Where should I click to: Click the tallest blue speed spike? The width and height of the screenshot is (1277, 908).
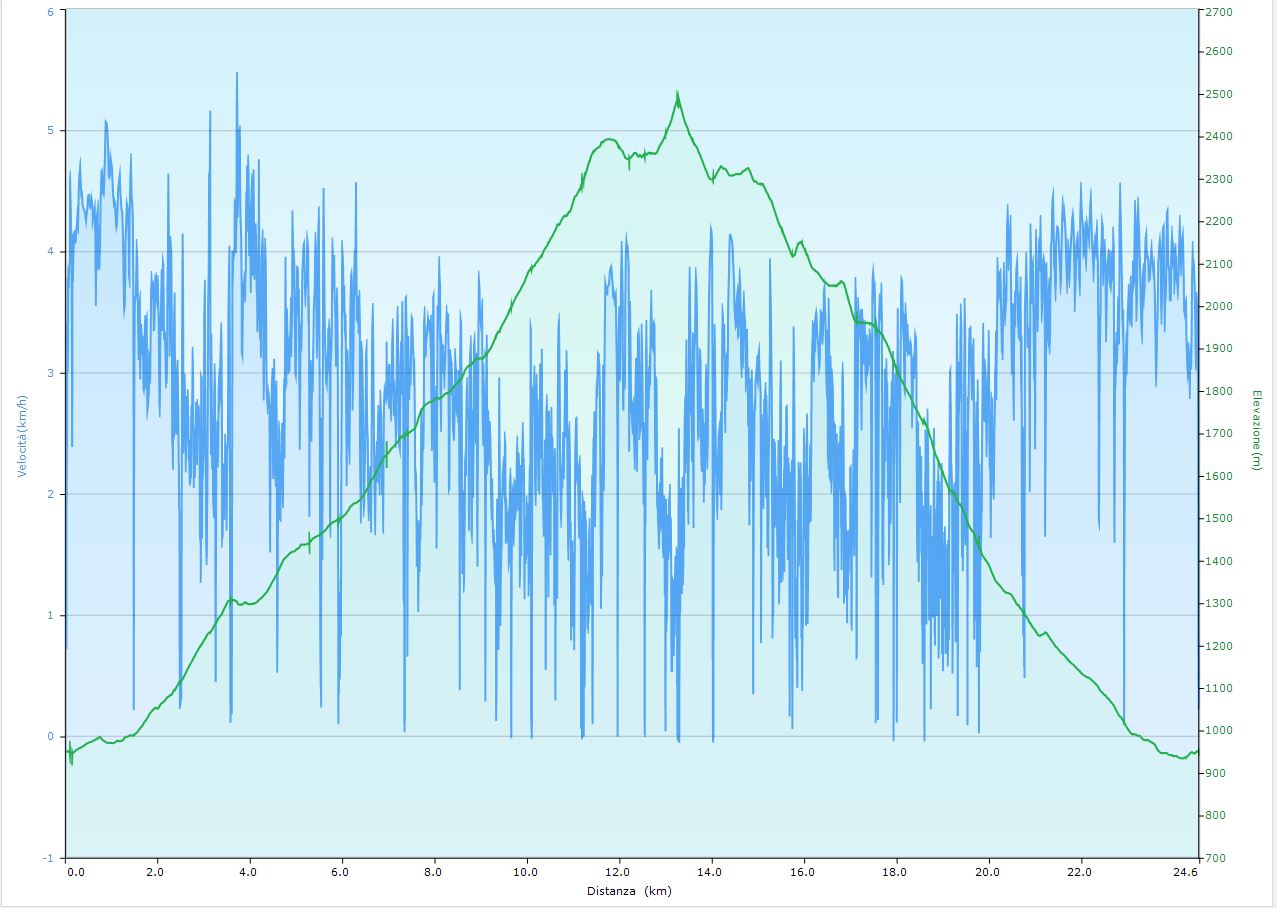tap(237, 74)
